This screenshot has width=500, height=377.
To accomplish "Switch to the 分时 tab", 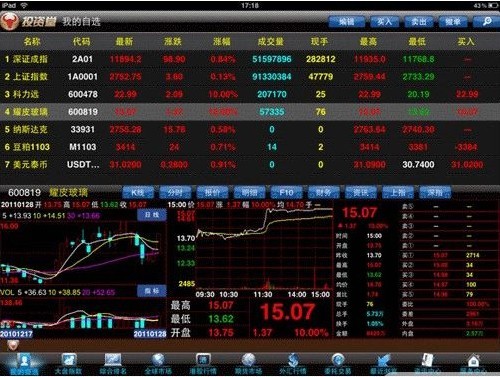I will click(175, 192).
